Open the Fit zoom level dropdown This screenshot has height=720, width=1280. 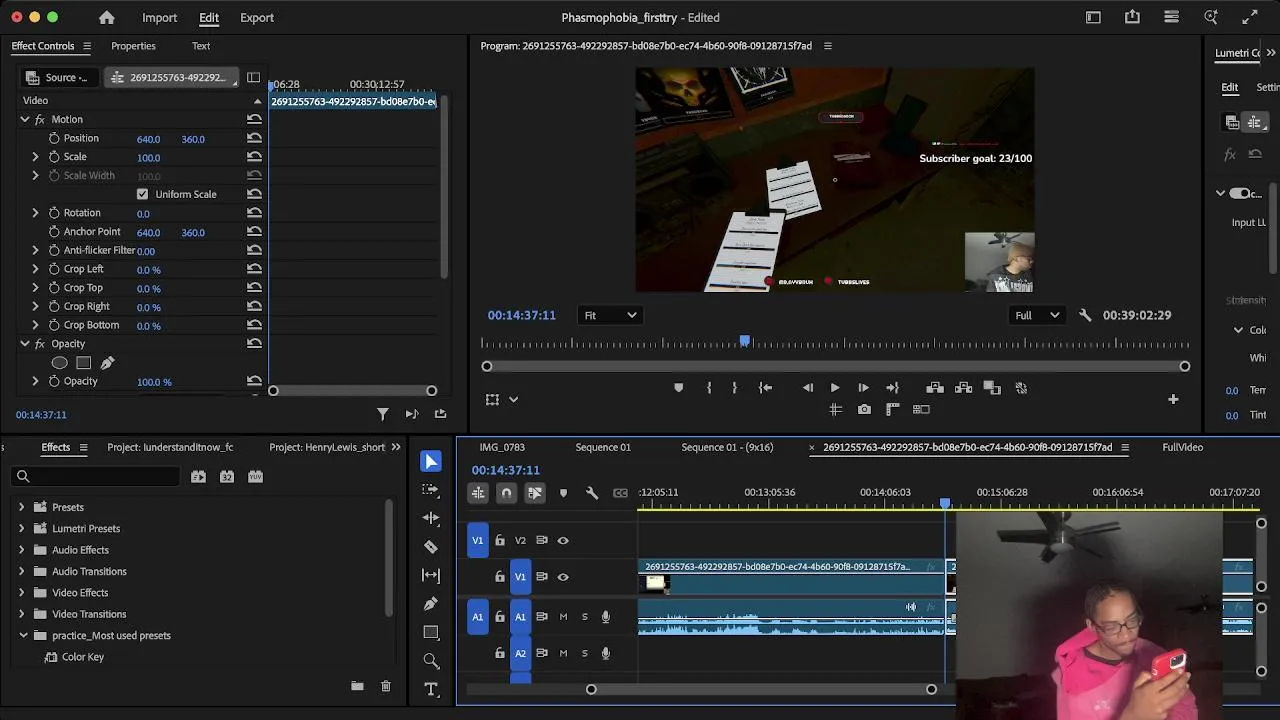[x=610, y=315]
